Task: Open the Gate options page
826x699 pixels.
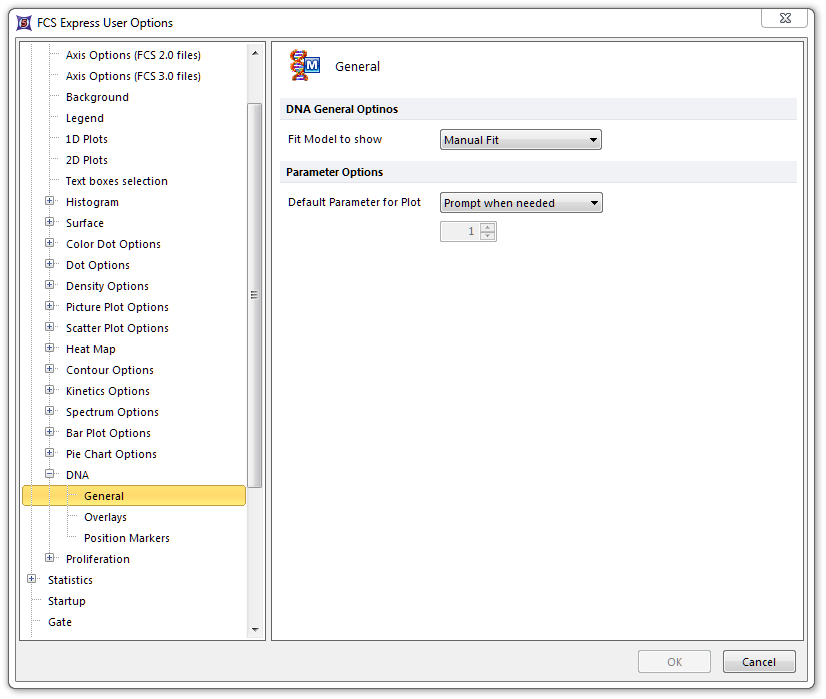Action: [x=60, y=623]
